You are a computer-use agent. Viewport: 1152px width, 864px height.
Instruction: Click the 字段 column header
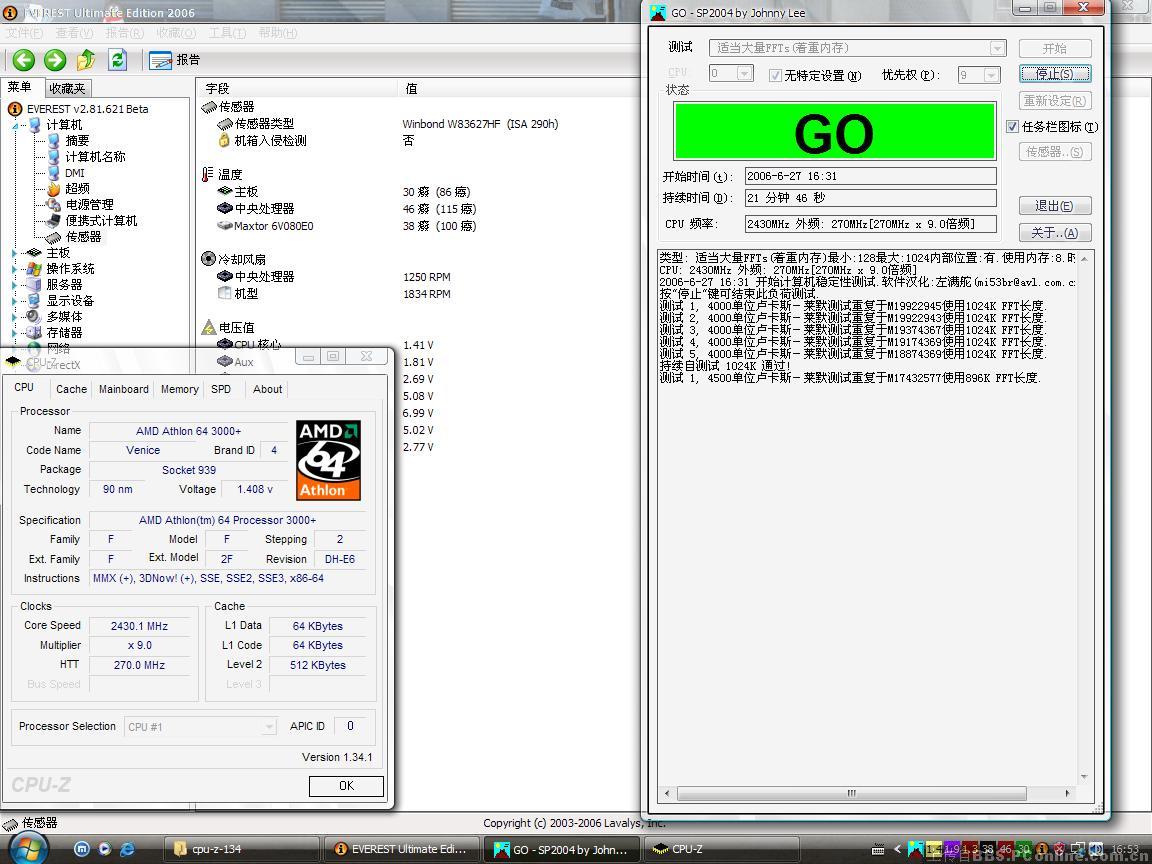pyautogui.click(x=298, y=88)
